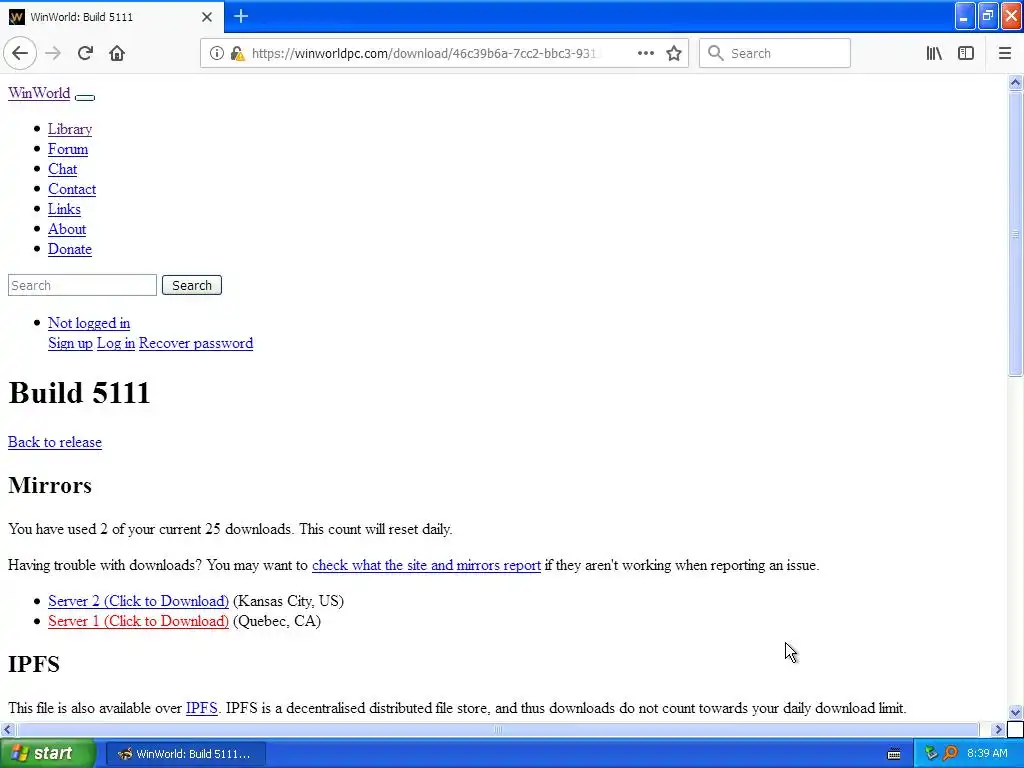This screenshot has height=768, width=1024.
Task: Open the Library bookshelf icon
Action: point(934,53)
